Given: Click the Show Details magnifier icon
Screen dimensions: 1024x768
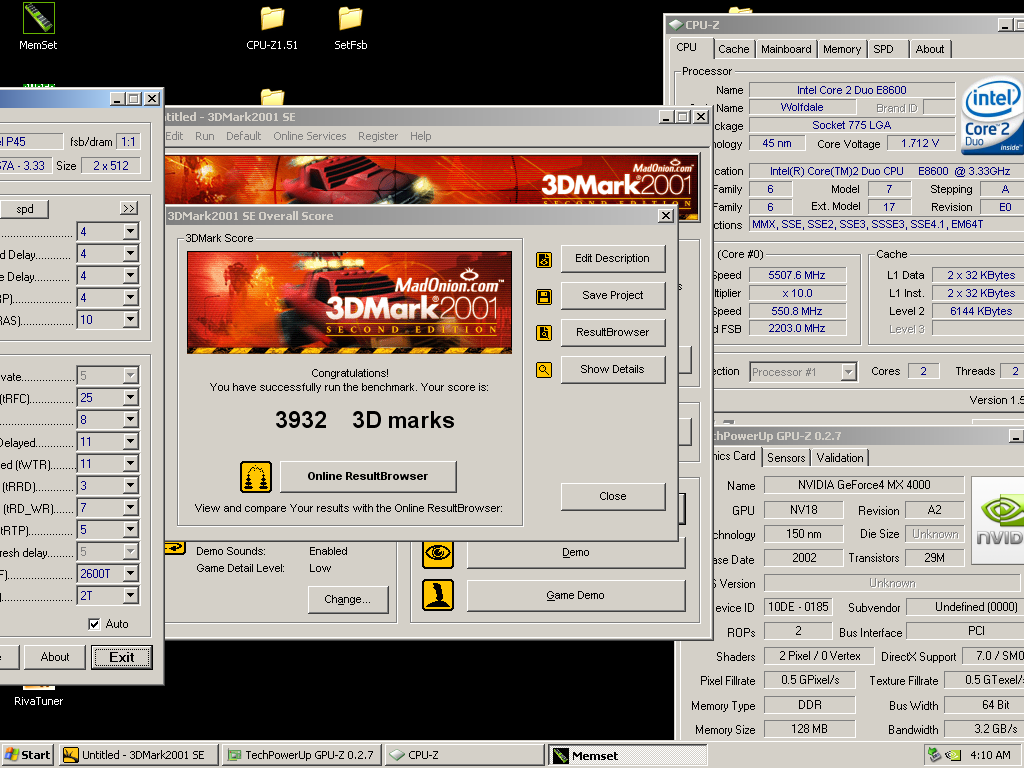Looking at the screenshot, I should (544, 370).
